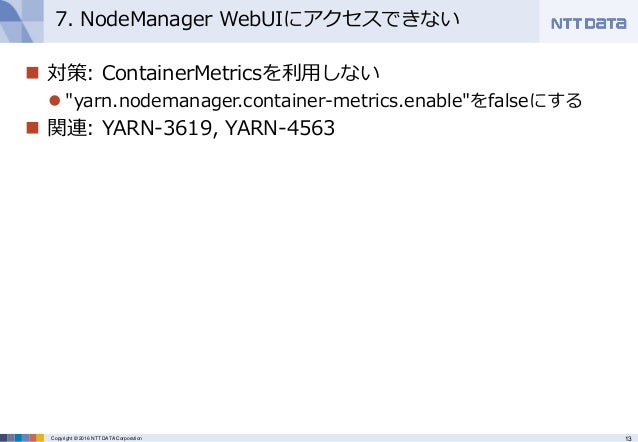Click the orange-red square in the footer
The width and height of the screenshot is (638, 442).
click(33, 438)
